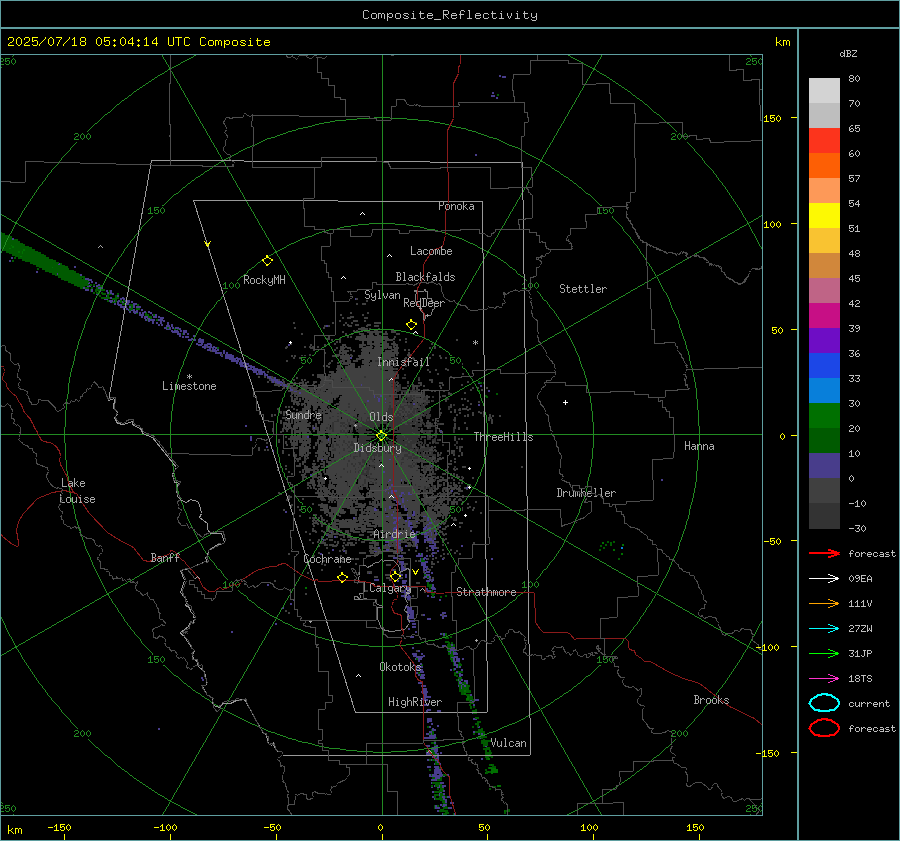Select the Lake Louise label
The height and width of the screenshot is (841, 900).
[x=77, y=491]
